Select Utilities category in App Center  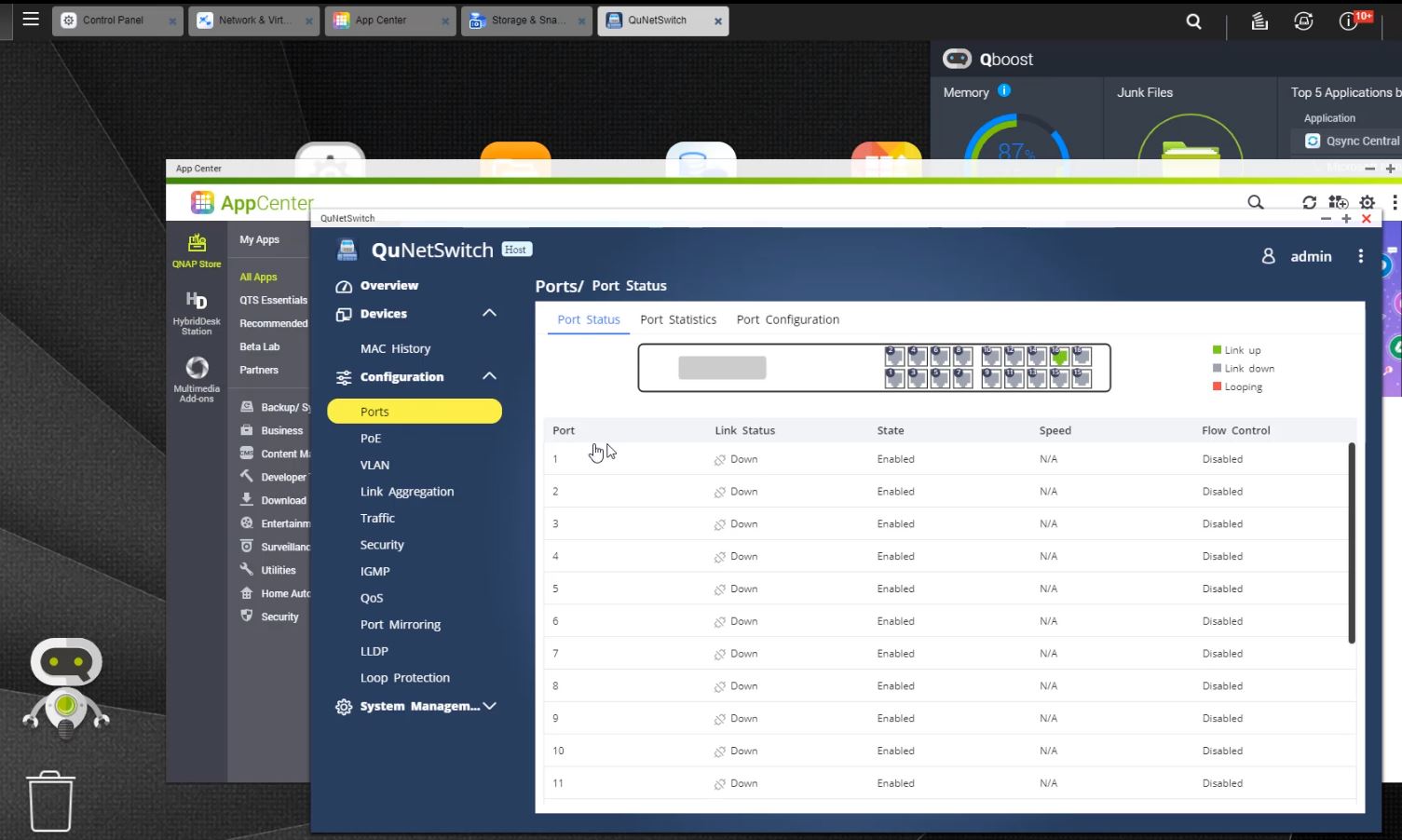(x=268, y=570)
